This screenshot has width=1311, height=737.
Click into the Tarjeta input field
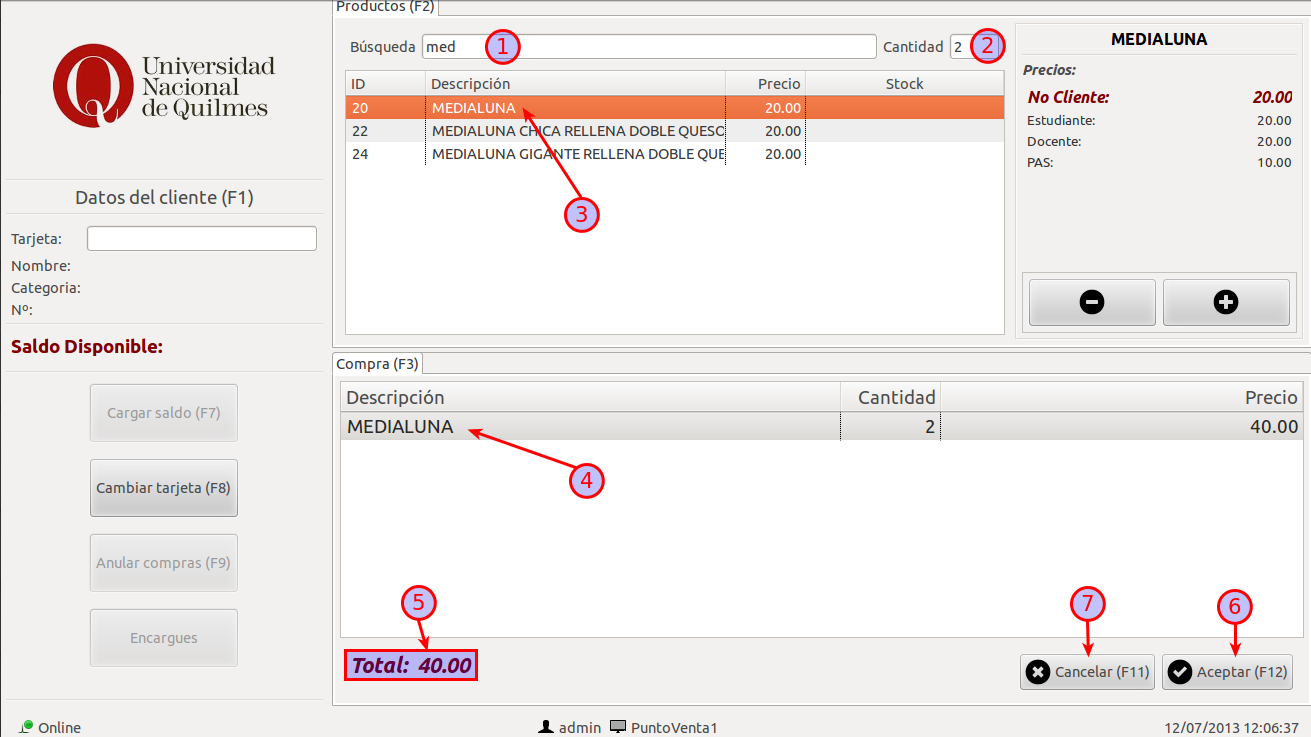pos(202,239)
